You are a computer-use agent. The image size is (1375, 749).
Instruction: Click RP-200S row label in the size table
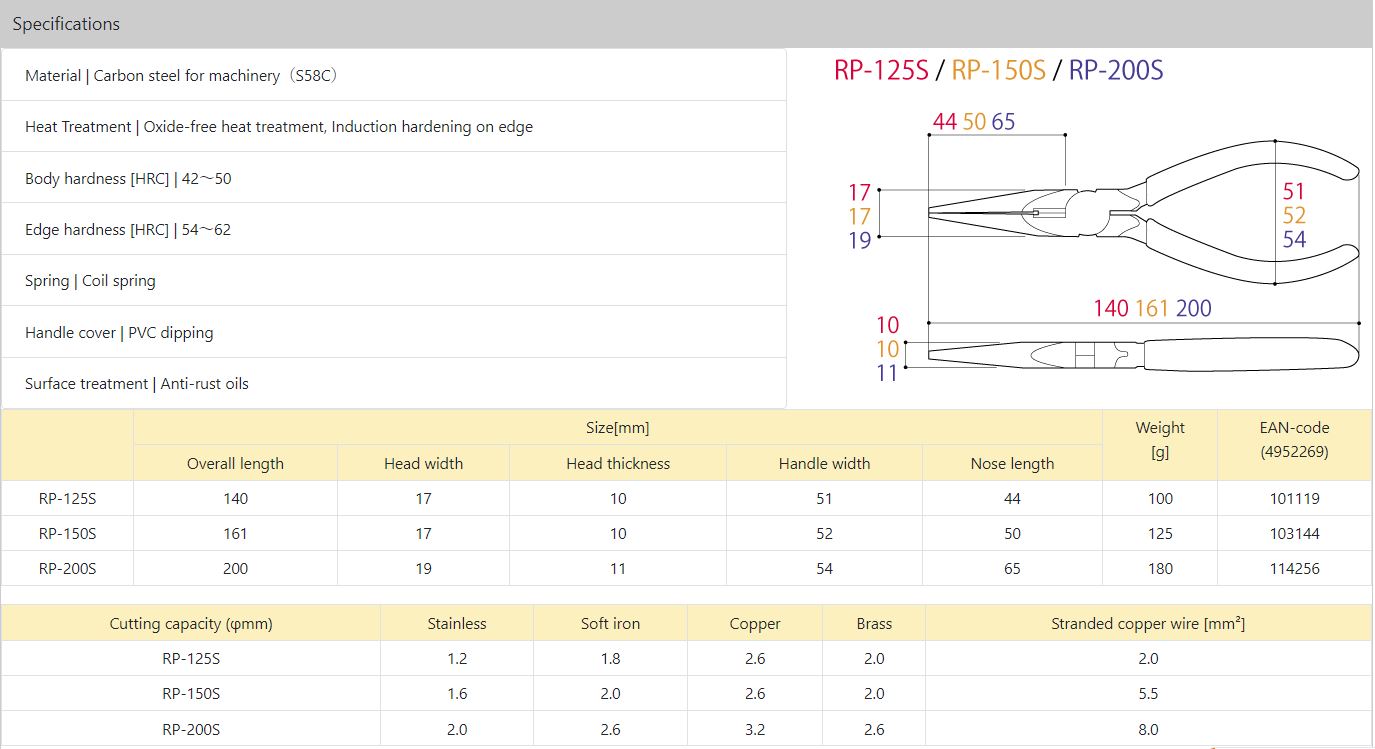tap(67, 569)
